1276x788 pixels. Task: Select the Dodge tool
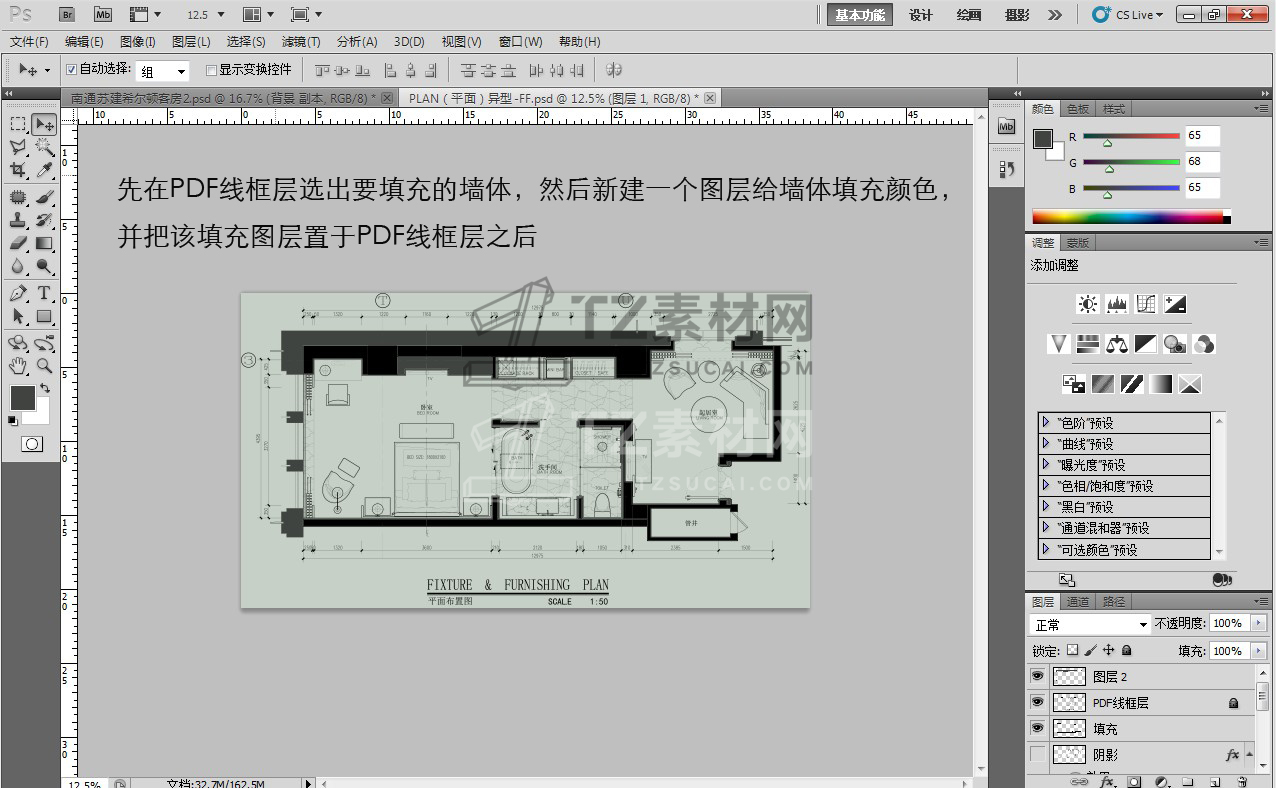pos(44,267)
